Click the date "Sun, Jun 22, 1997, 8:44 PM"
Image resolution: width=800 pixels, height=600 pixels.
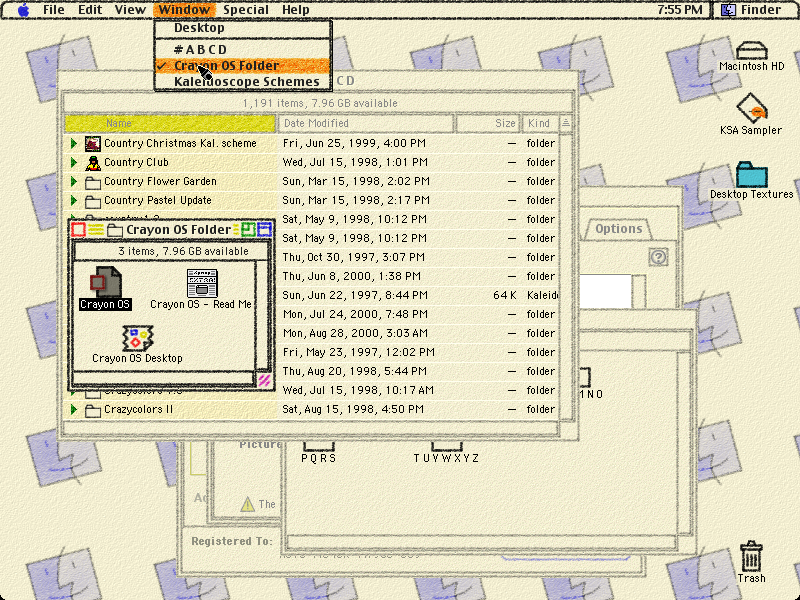pos(355,295)
